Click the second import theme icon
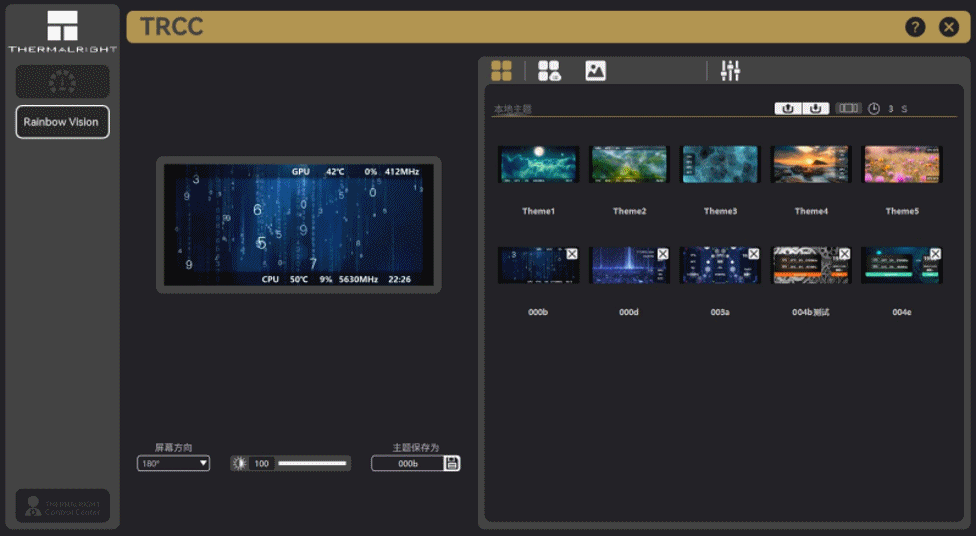 coord(816,108)
